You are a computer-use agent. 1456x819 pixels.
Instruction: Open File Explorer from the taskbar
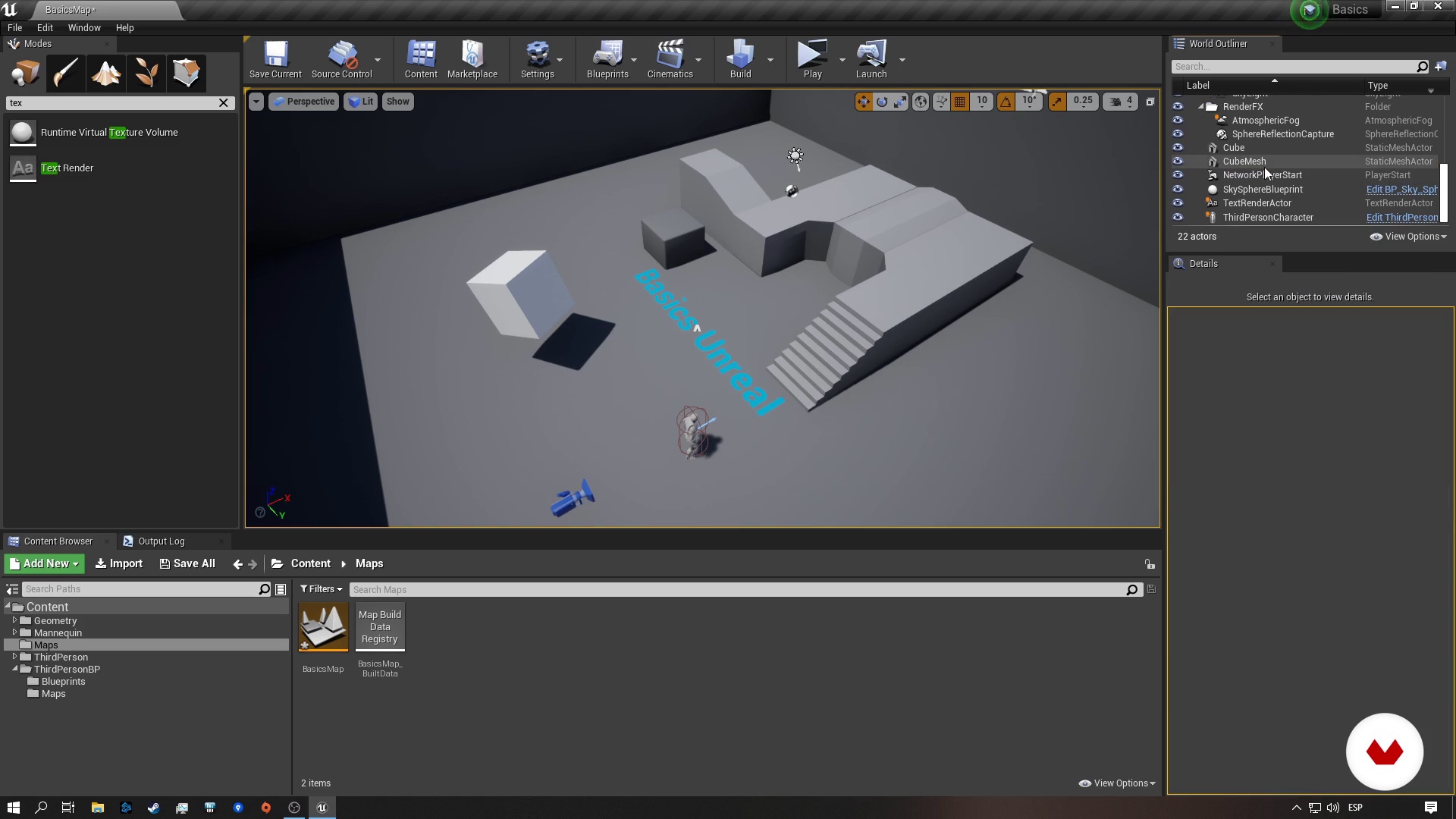[x=97, y=808]
